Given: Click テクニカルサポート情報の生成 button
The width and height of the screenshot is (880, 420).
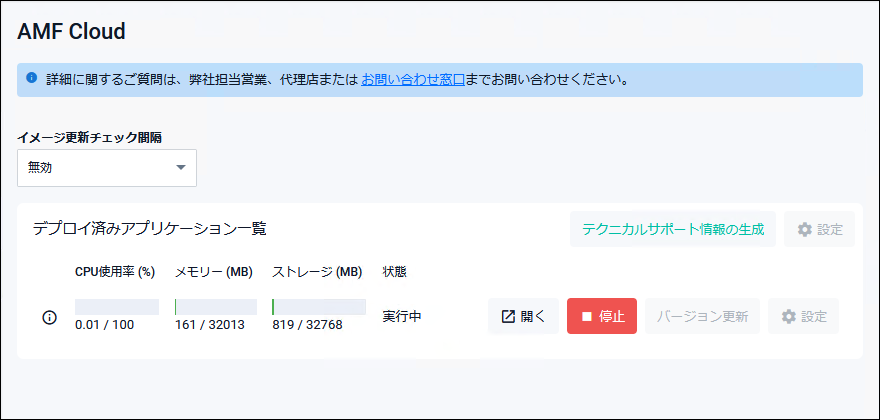Looking at the screenshot, I should (x=673, y=229).
